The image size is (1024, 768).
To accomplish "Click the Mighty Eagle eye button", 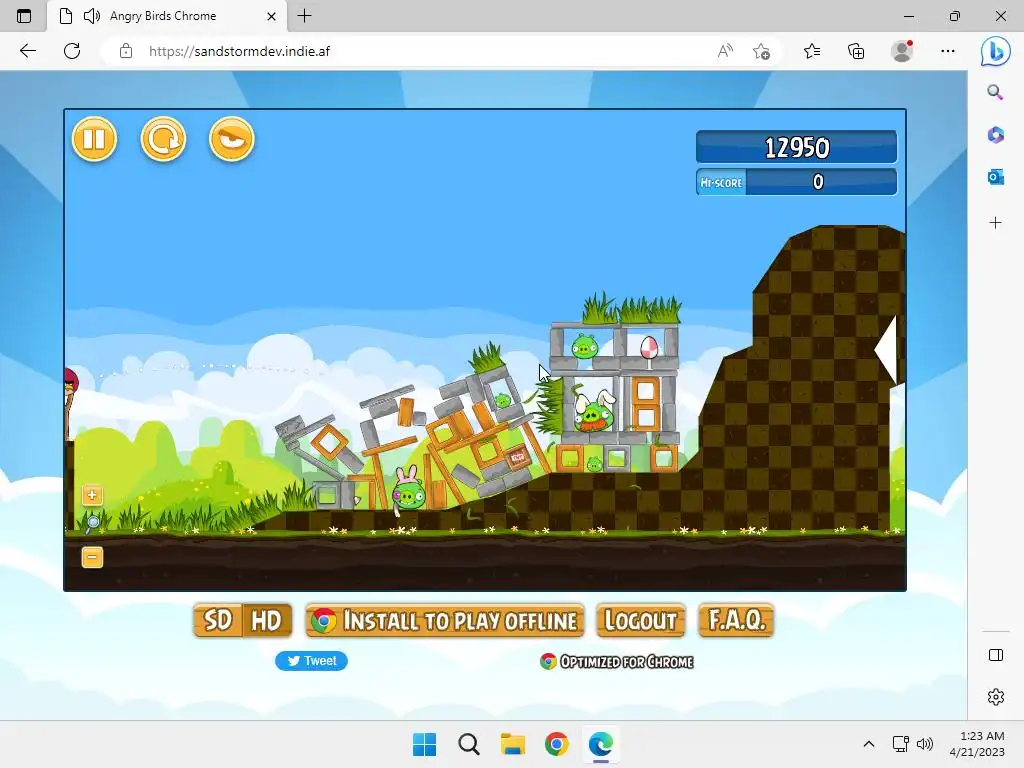I will [x=232, y=138].
